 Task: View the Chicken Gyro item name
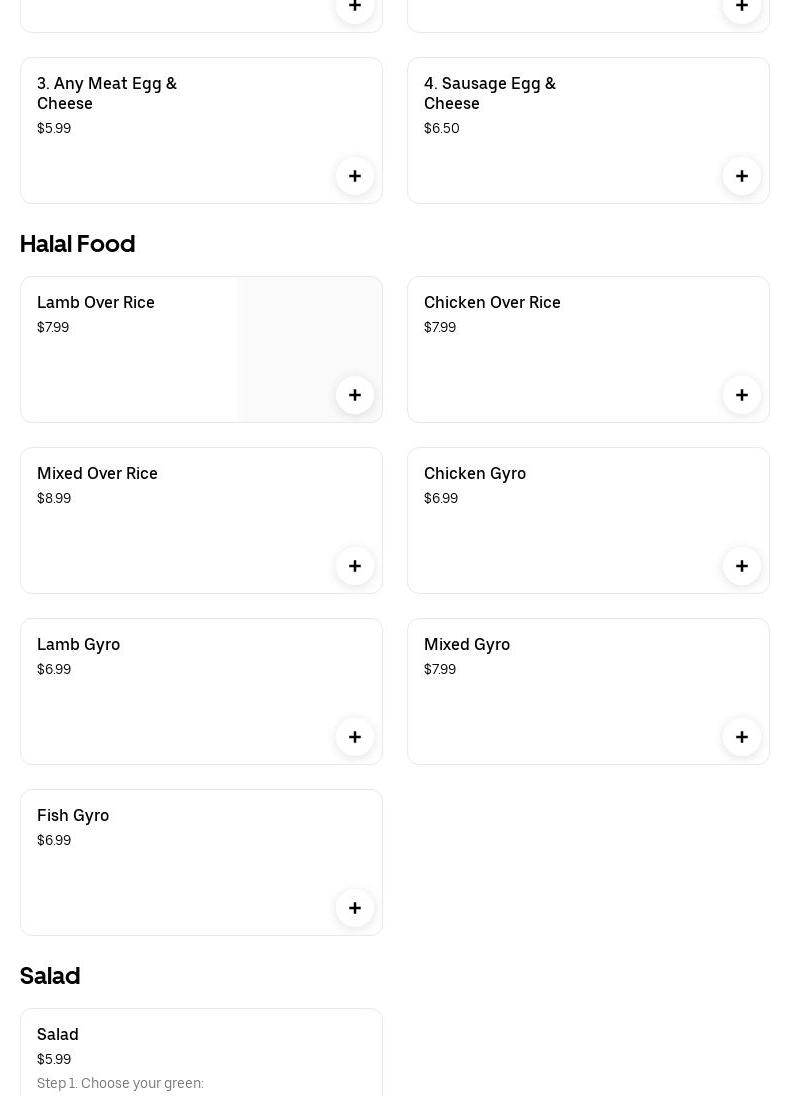pos(475,473)
